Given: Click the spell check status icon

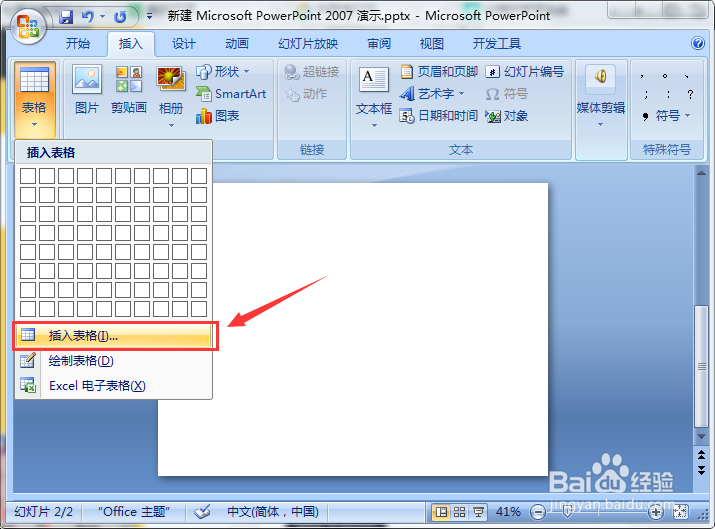Looking at the screenshot, I should click(x=202, y=512).
